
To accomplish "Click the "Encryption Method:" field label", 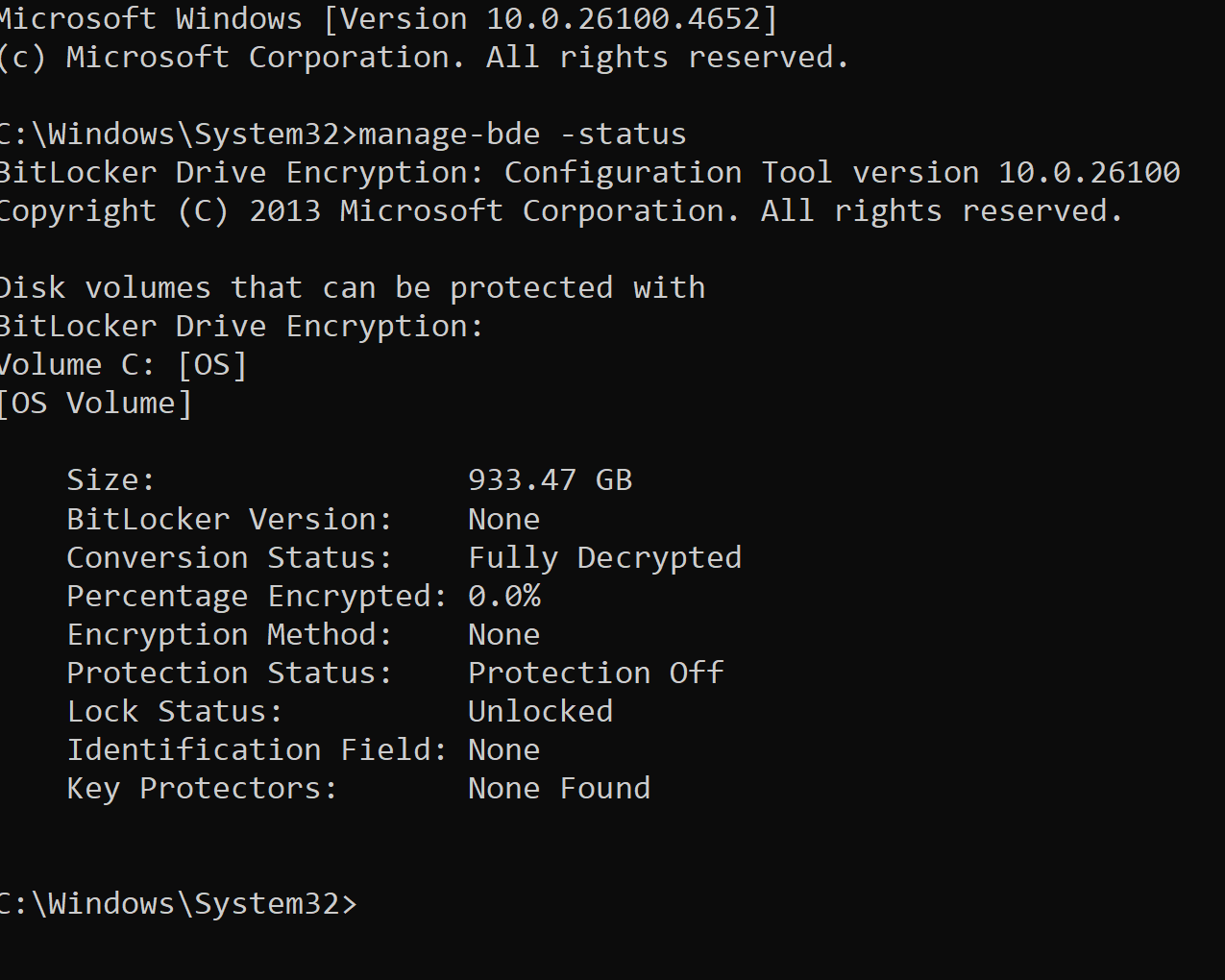I will (x=230, y=634).
